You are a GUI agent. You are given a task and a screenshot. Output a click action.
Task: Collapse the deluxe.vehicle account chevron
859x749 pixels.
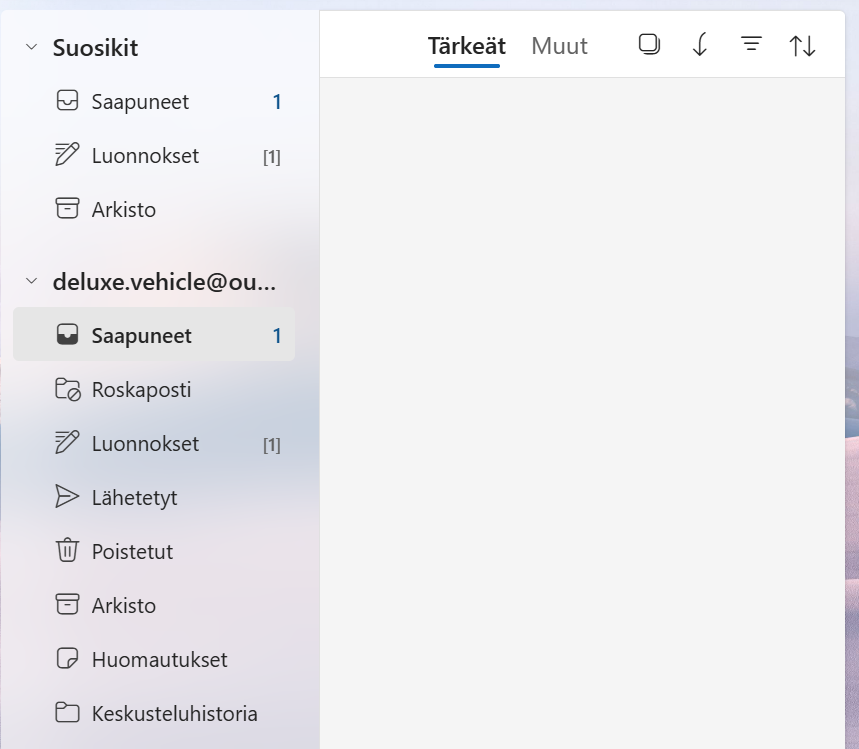32,281
